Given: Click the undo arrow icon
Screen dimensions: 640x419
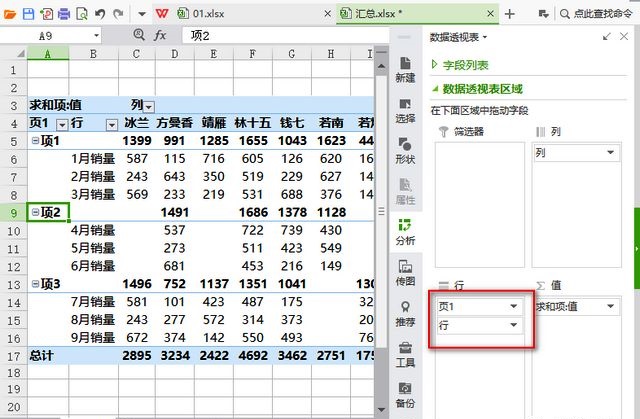Looking at the screenshot, I should pyautogui.click(x=99, y=14).
